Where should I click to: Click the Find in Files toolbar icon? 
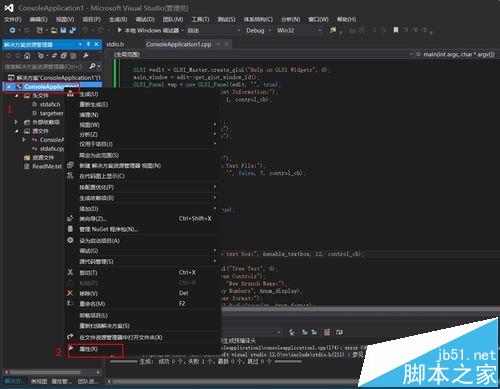coord(333,30)
